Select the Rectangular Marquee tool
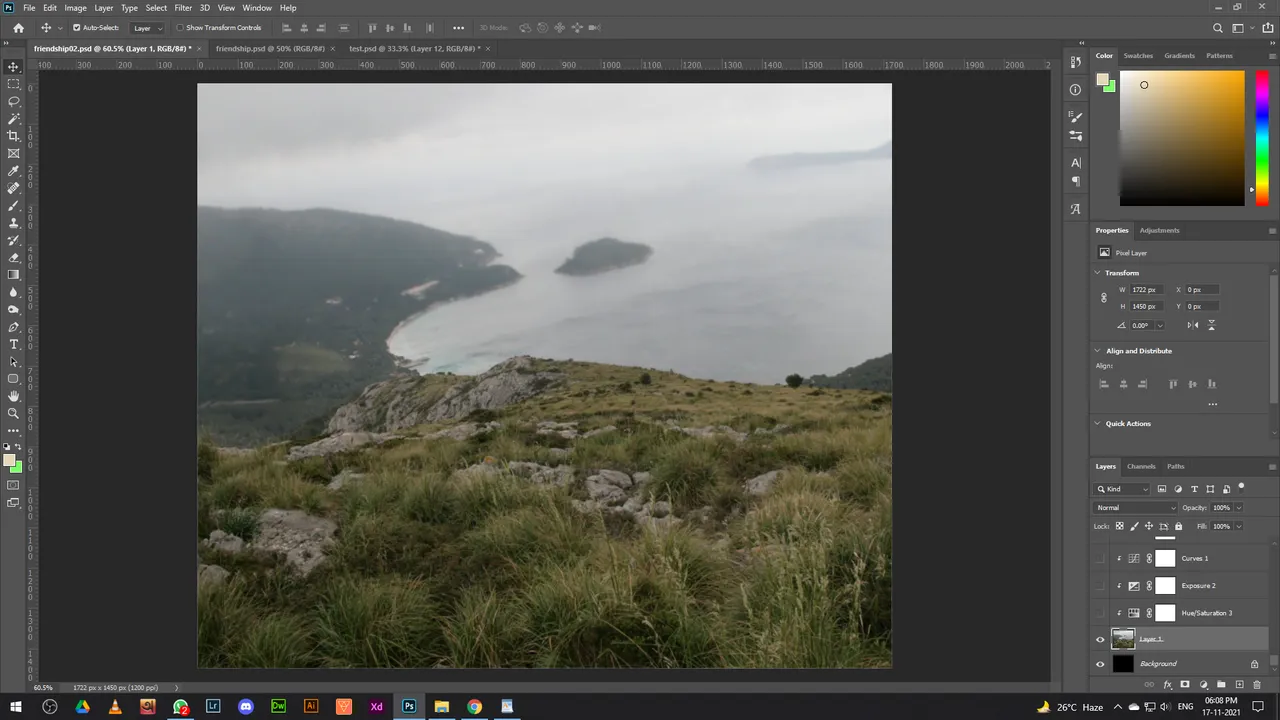This screenshot has height=720, width=1280. (14, 84)
